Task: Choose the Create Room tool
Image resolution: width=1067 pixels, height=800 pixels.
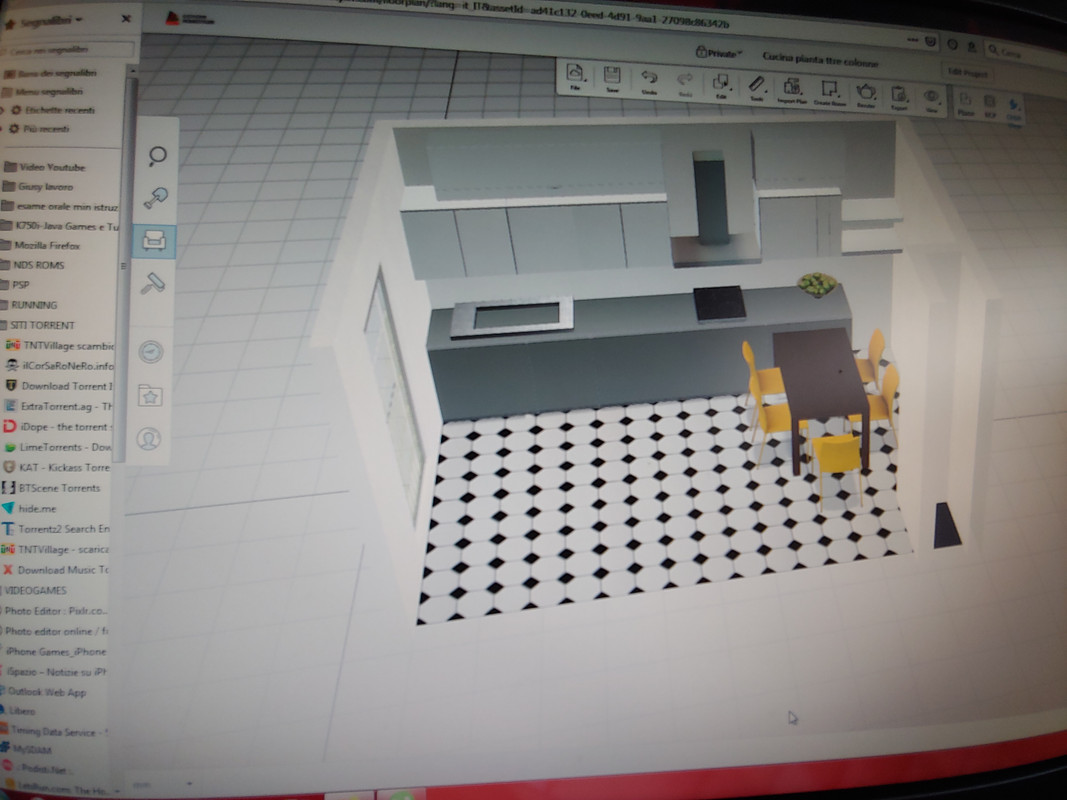Action: 830,92
